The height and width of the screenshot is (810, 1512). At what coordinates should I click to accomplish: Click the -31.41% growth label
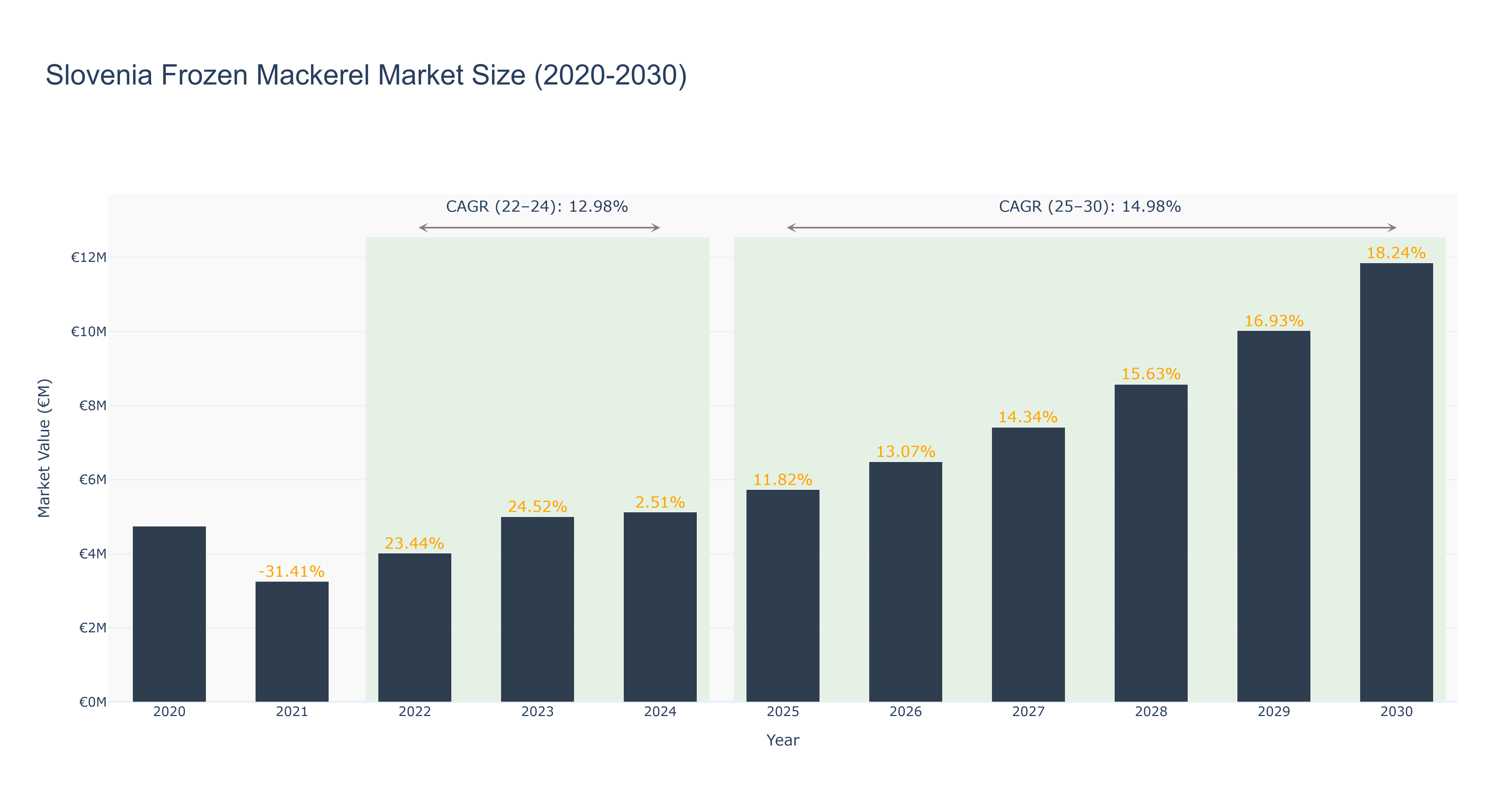point(292,571)
